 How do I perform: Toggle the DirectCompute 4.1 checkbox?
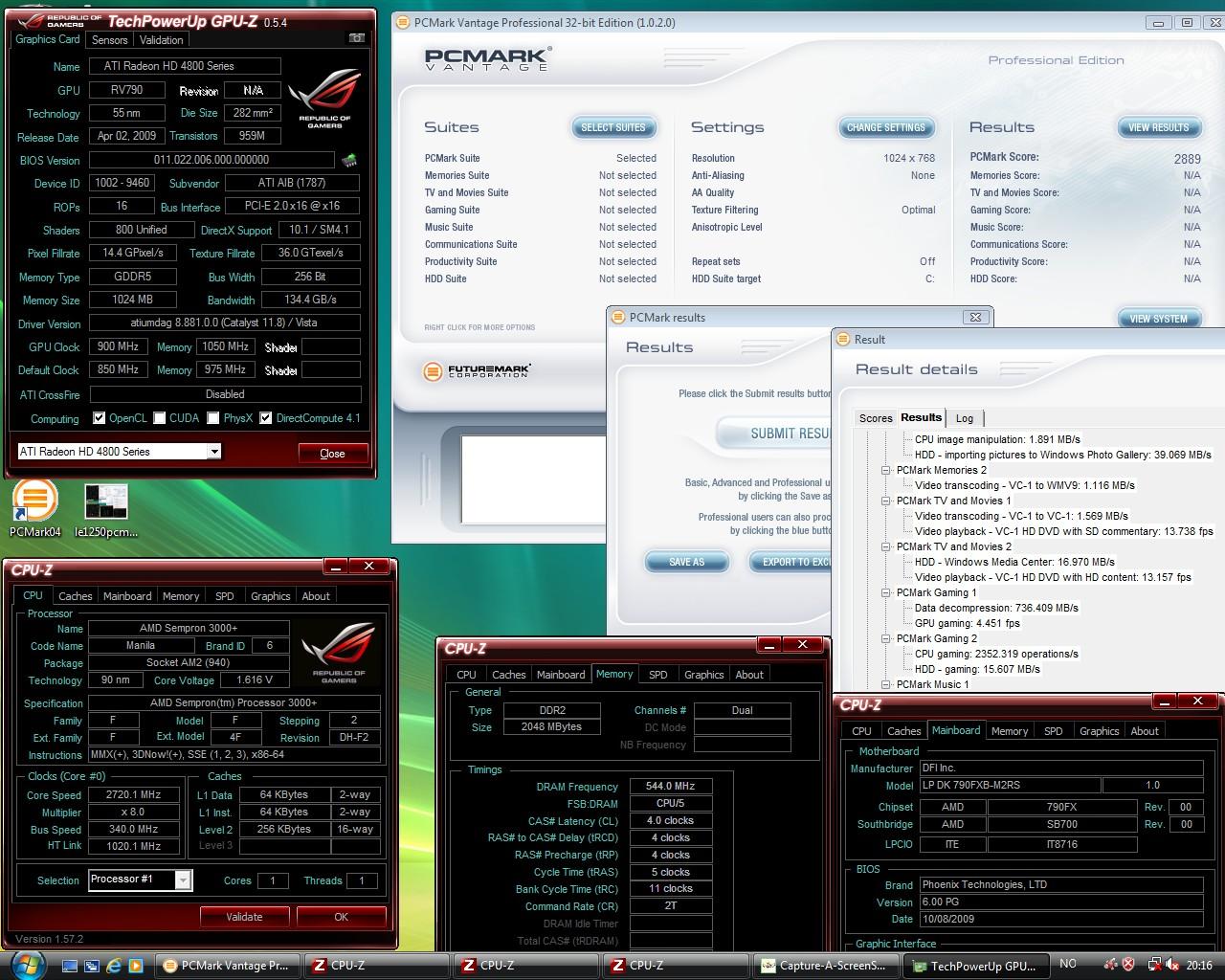tap(266, 418)
